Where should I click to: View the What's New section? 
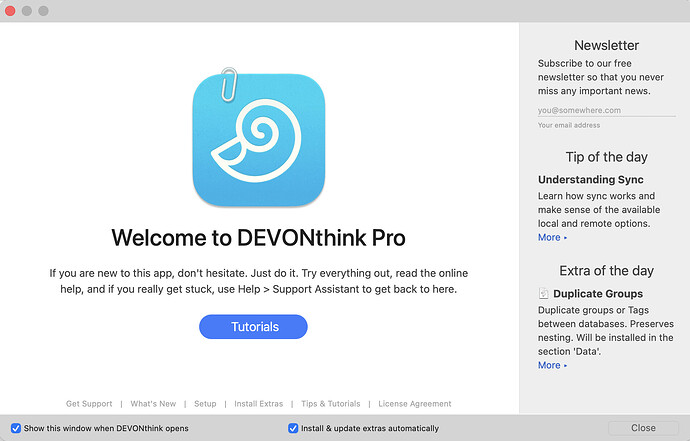pyautogui.click(x=153, y=404)
